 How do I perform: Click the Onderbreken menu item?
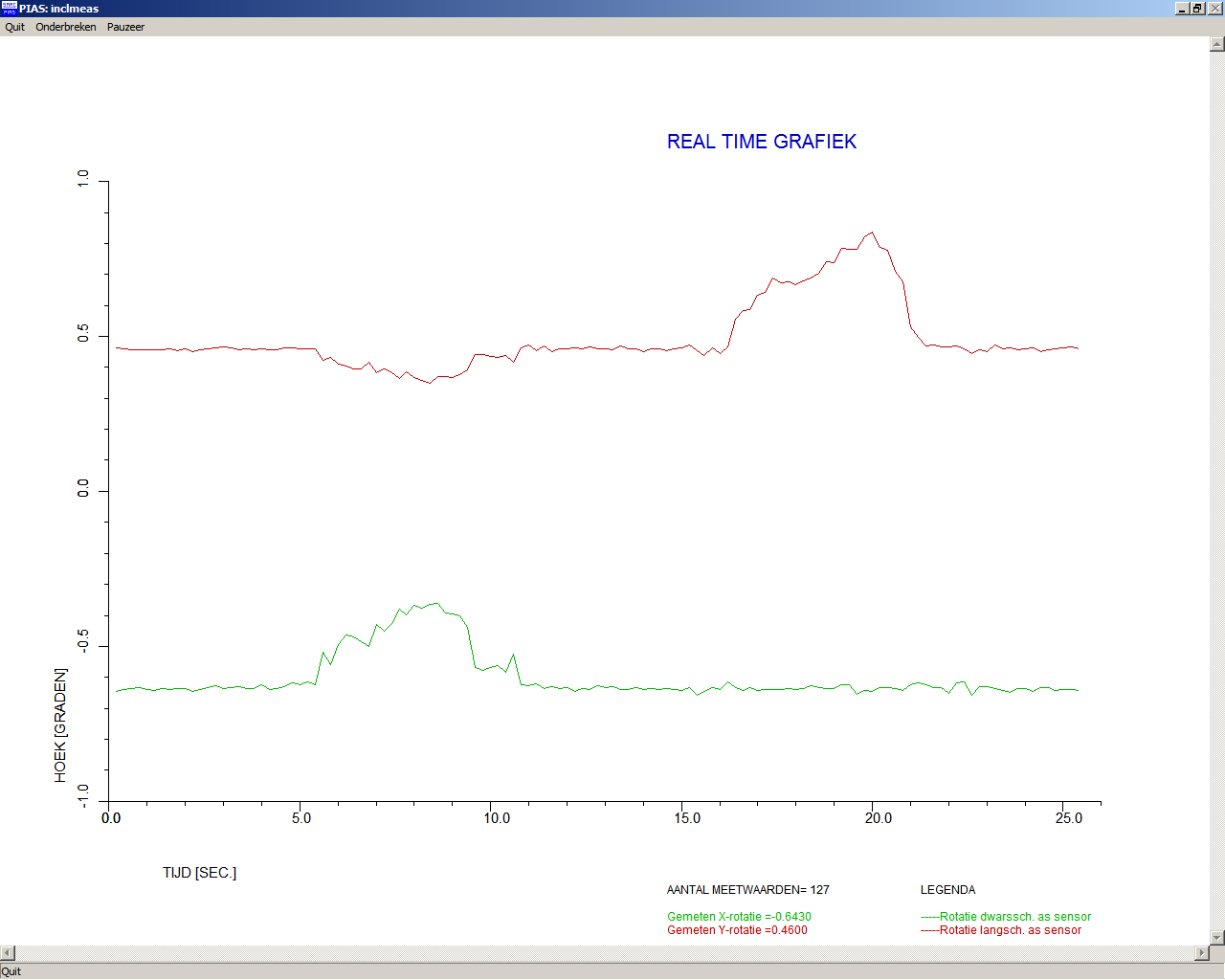[x=66, y=27]
